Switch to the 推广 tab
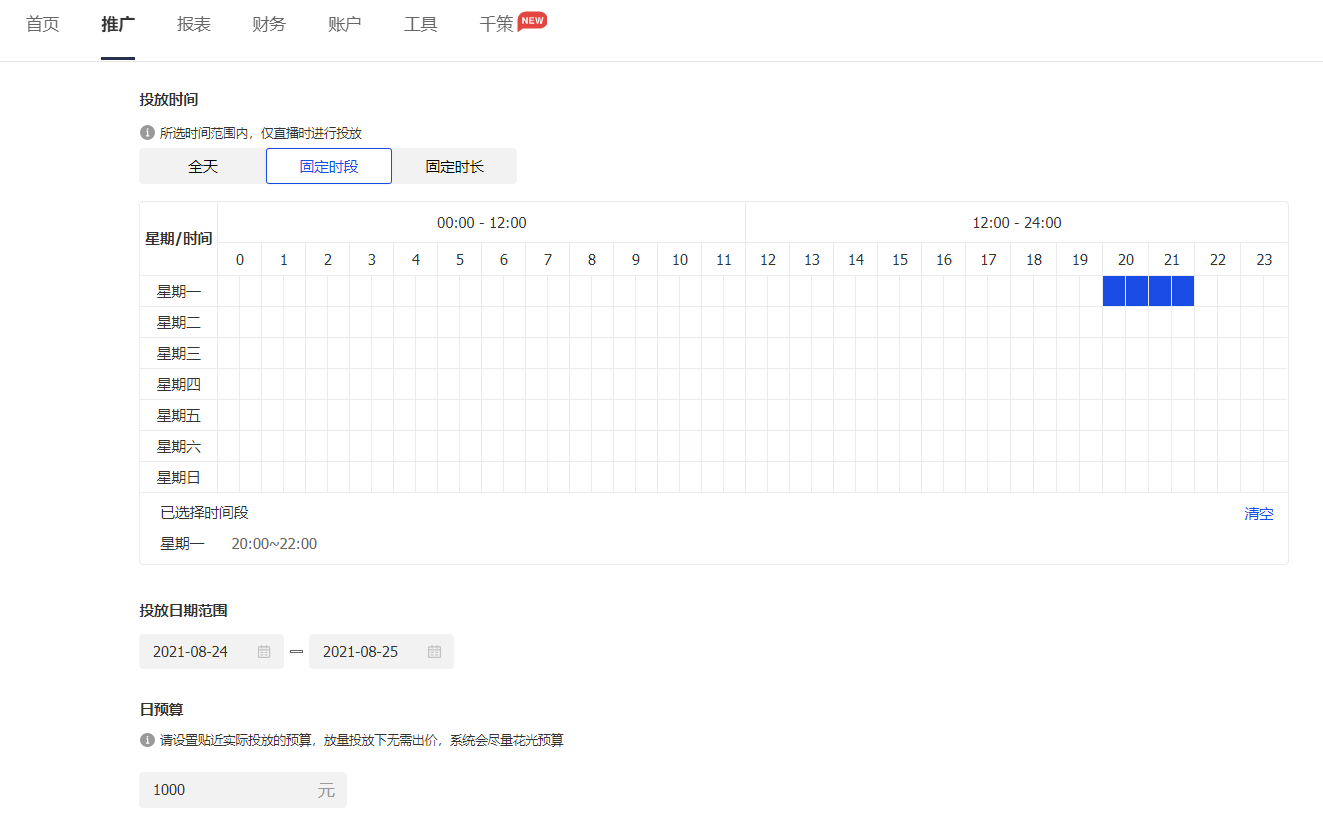Screen dimensions: 1323x834 [118, 24]
